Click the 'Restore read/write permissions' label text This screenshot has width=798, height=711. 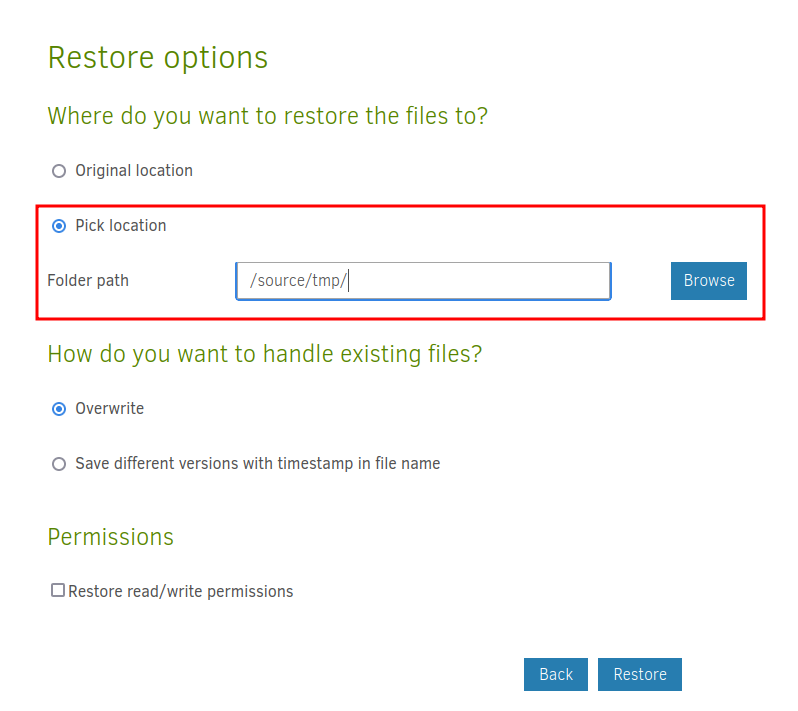pyautogui.click(x=181, y=592)
